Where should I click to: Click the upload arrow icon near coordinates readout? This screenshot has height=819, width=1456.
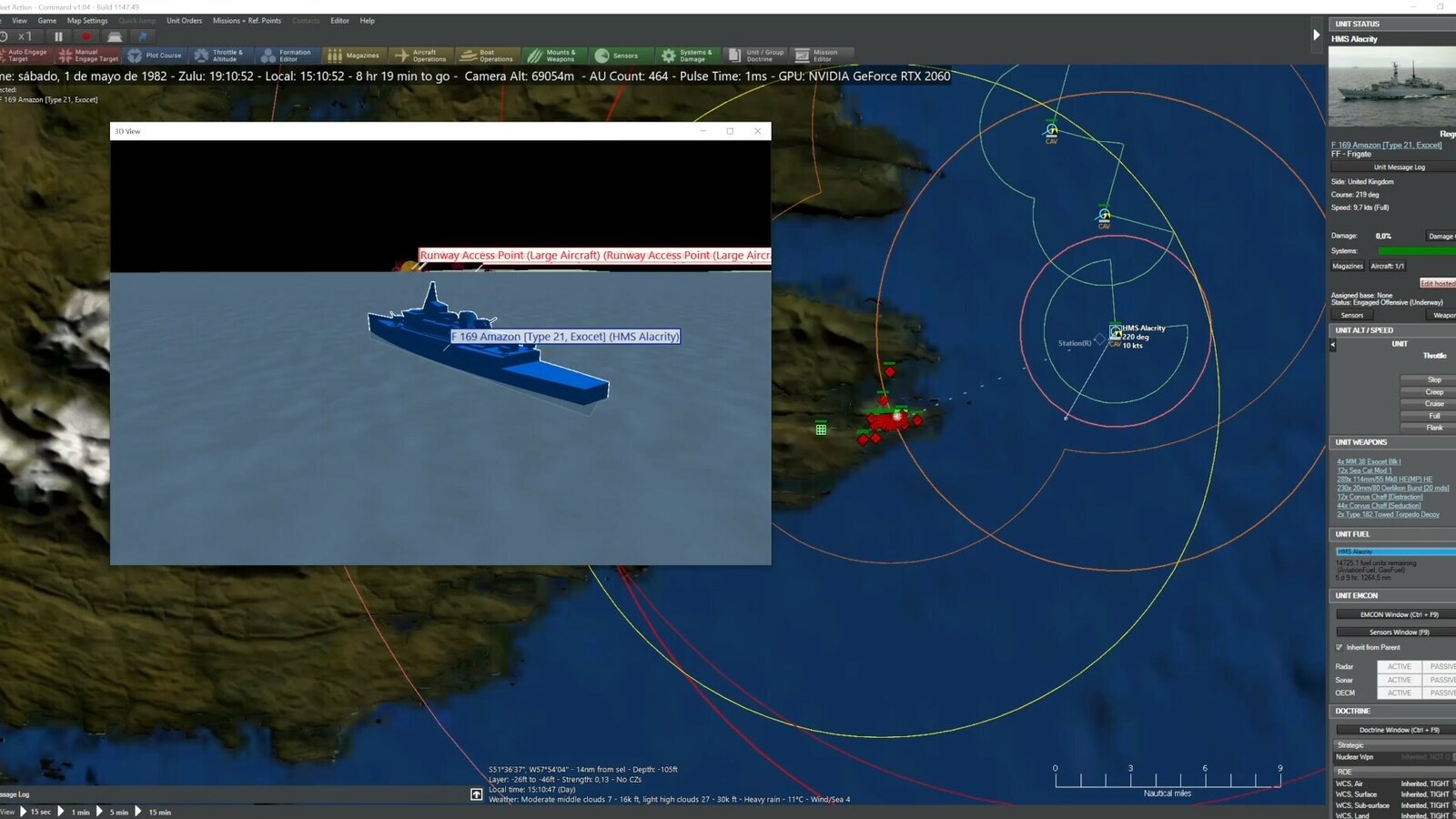(476, 794)
